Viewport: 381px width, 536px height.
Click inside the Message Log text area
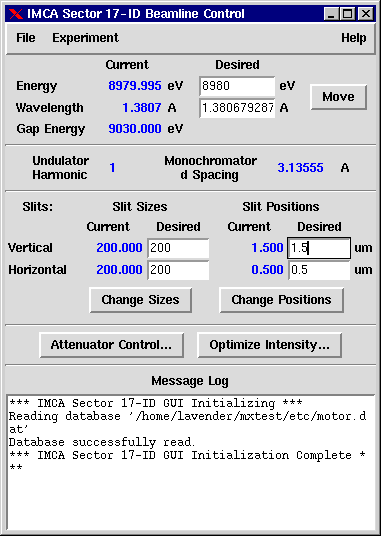[191, 463]
